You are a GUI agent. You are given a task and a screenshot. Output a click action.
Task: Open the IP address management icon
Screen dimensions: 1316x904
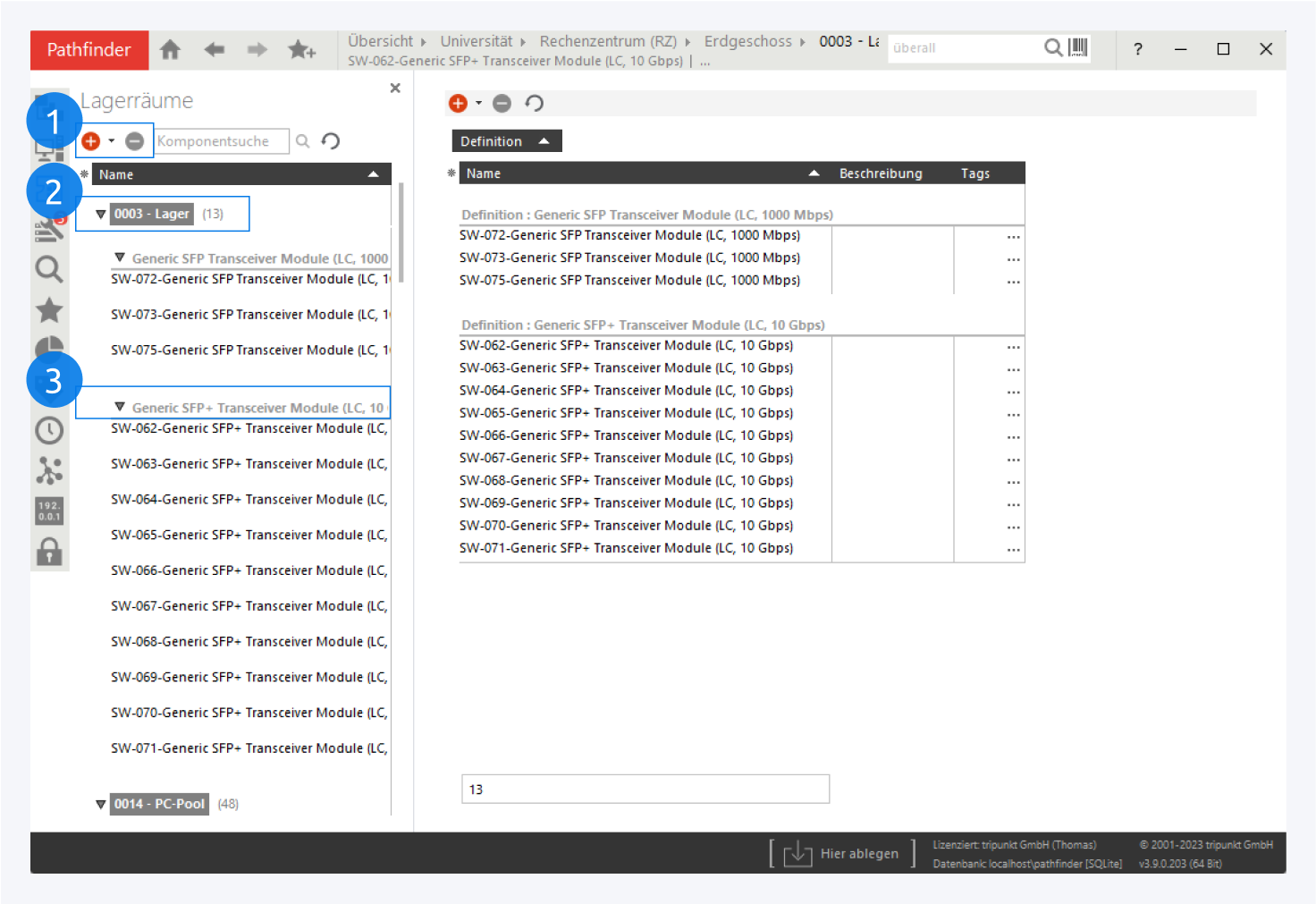click(x=49, y=511)
